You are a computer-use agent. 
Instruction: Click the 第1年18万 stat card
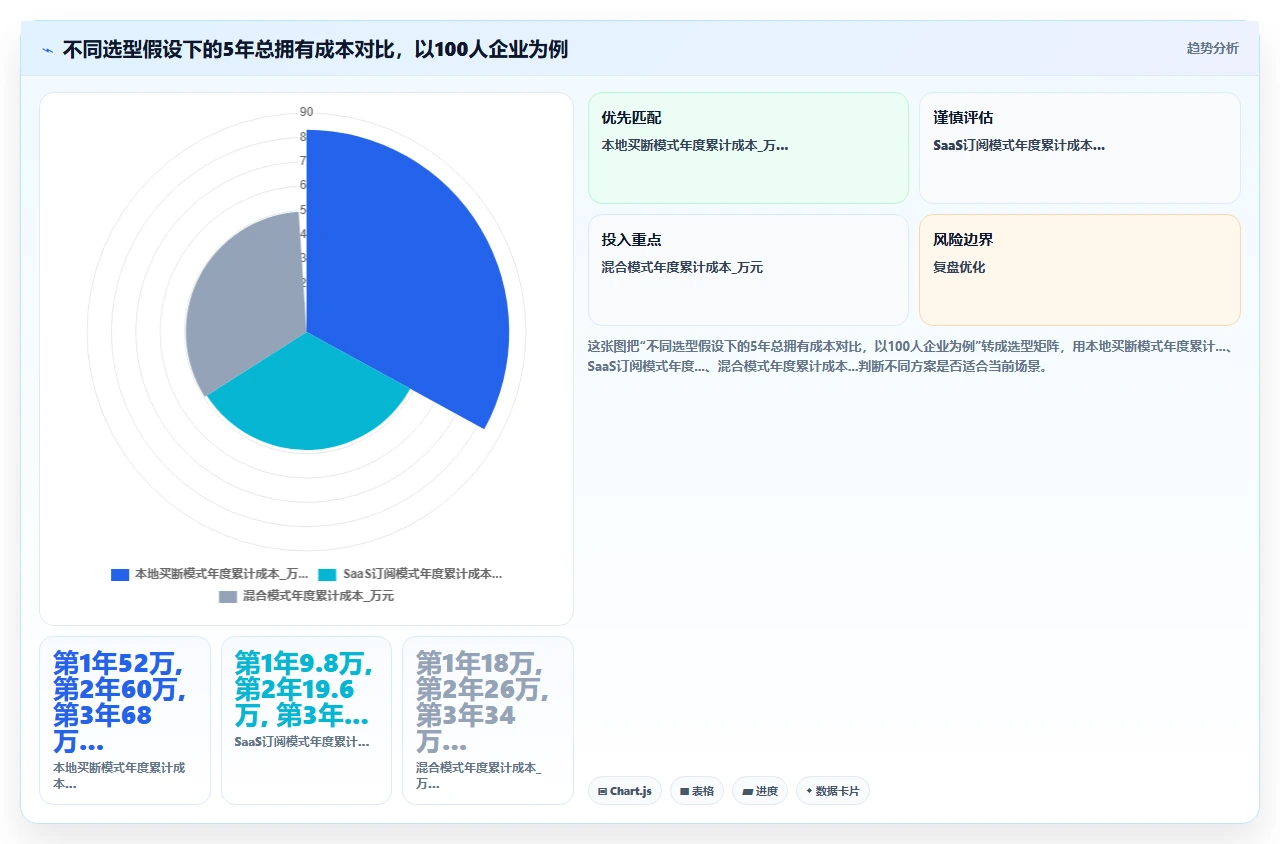tap(488, 720)
